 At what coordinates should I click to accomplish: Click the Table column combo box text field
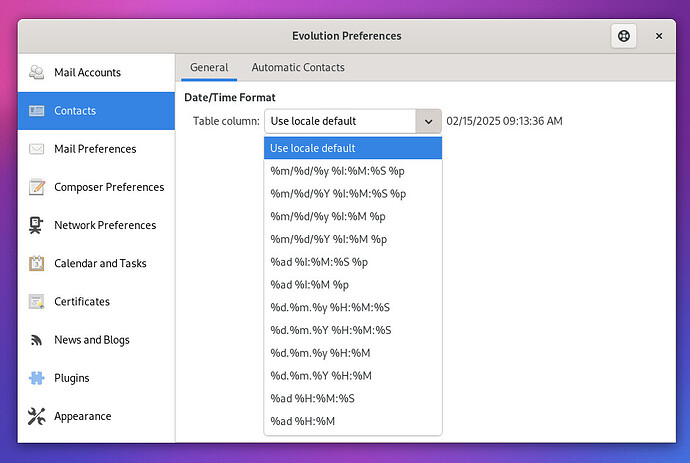340,121
